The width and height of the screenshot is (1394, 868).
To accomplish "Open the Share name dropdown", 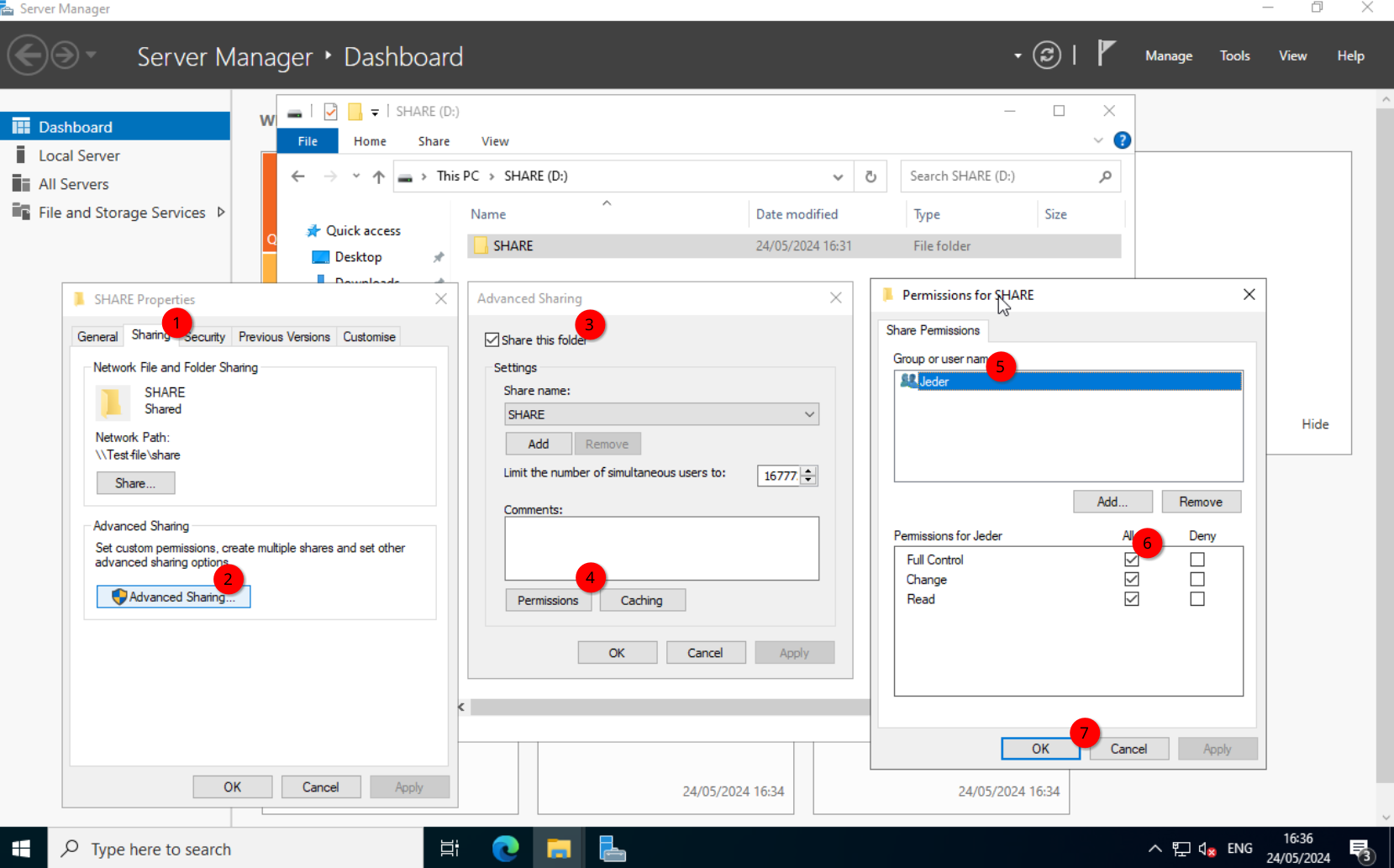I will 810,414.
